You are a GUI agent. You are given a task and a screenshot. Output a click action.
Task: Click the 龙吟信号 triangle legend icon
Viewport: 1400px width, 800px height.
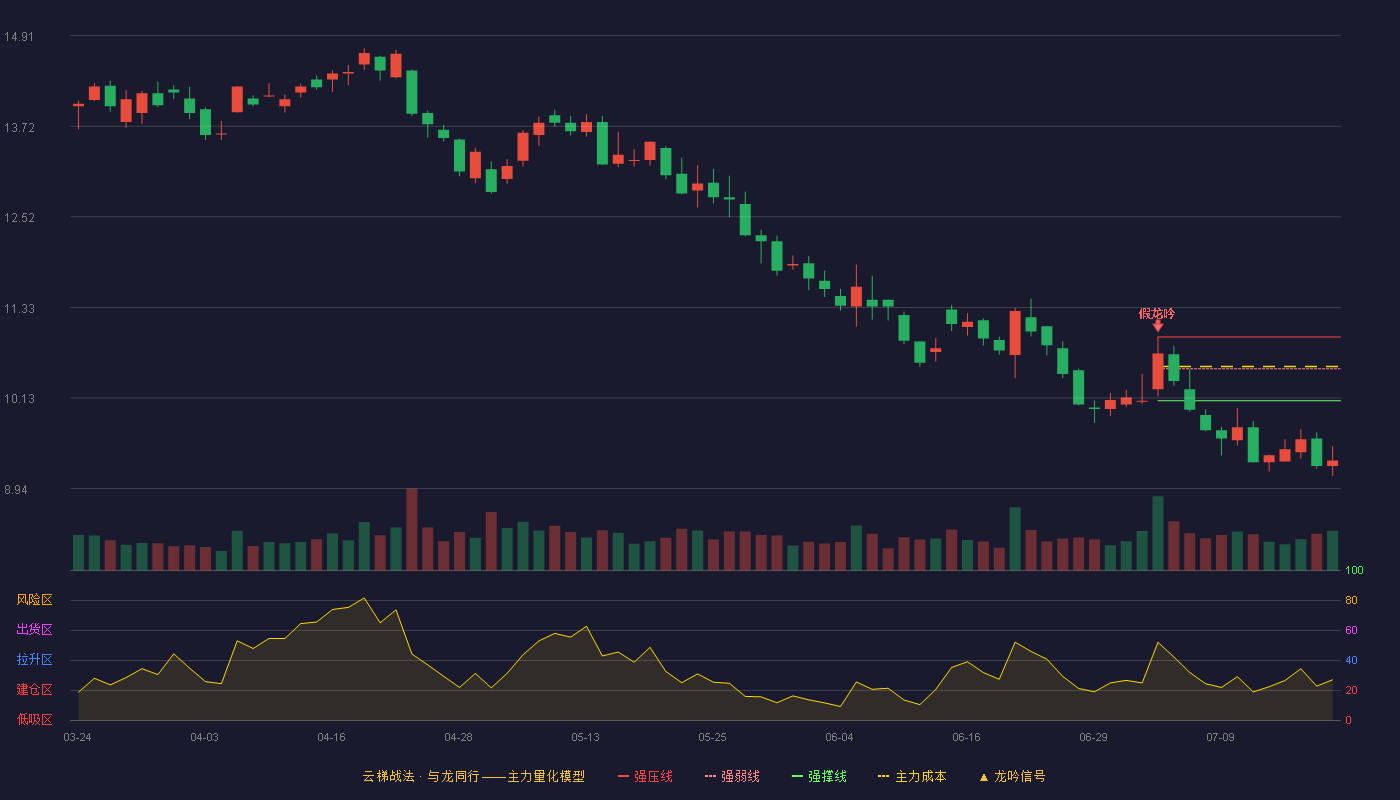pos(983,777)
